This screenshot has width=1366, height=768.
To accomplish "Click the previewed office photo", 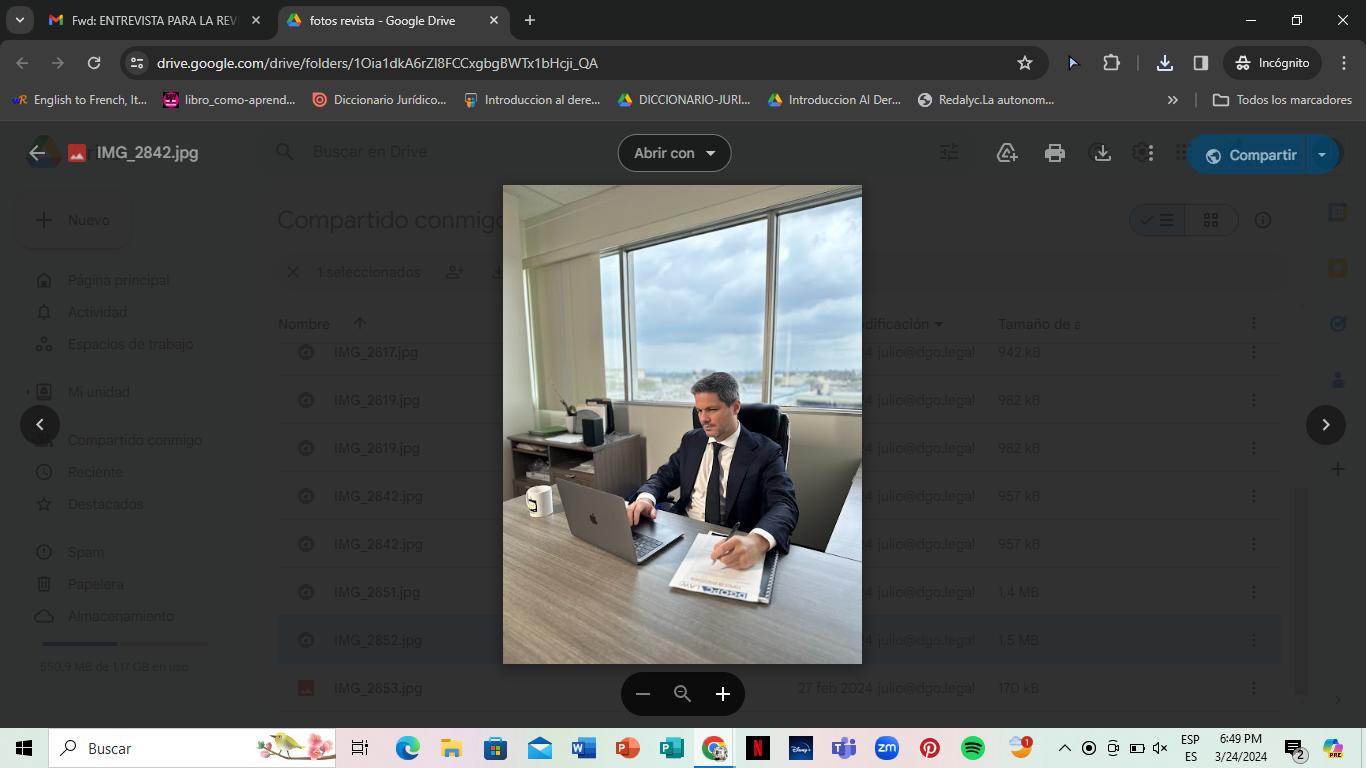I will pyautogui.click(x=682, y=424).
